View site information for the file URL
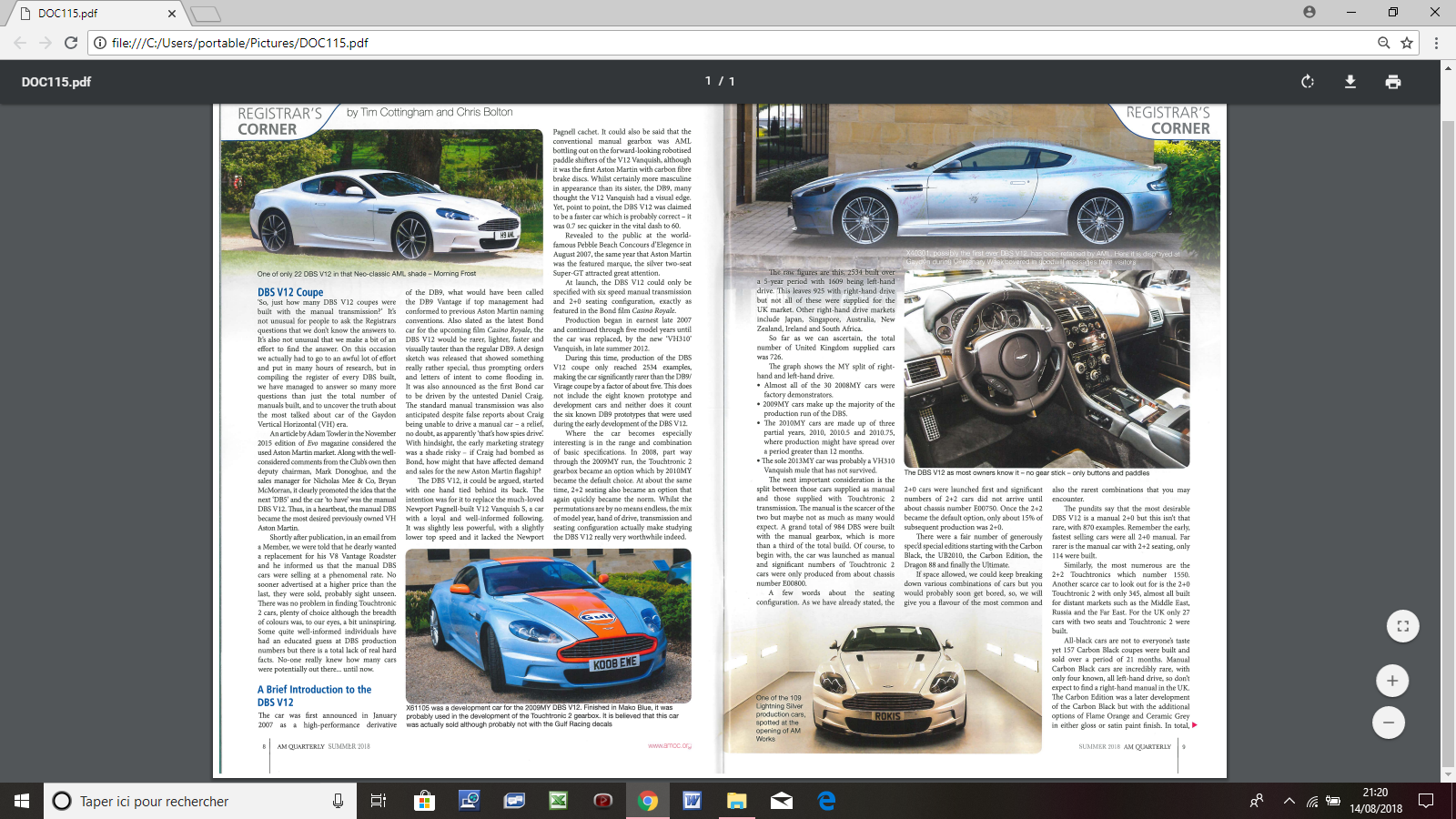Screen dimensions: 1456x819 click(100, 43)
